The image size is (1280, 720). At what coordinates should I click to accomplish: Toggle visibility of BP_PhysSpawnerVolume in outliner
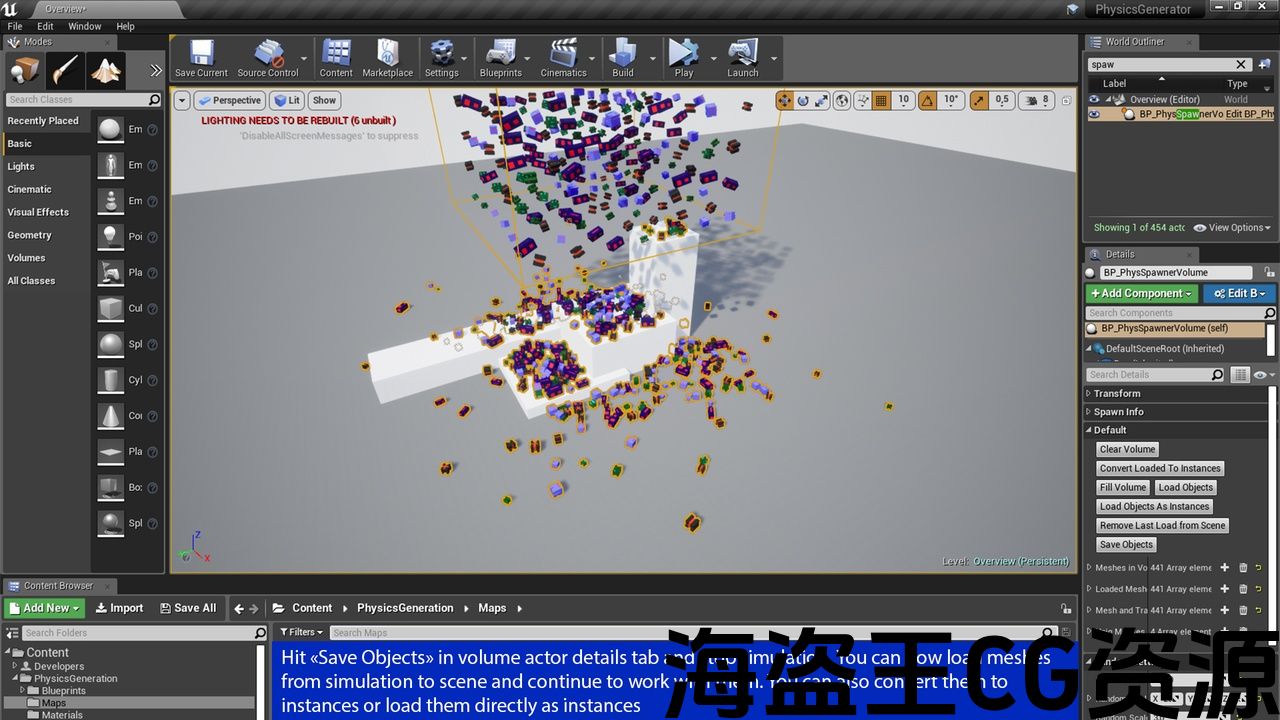1094,114
